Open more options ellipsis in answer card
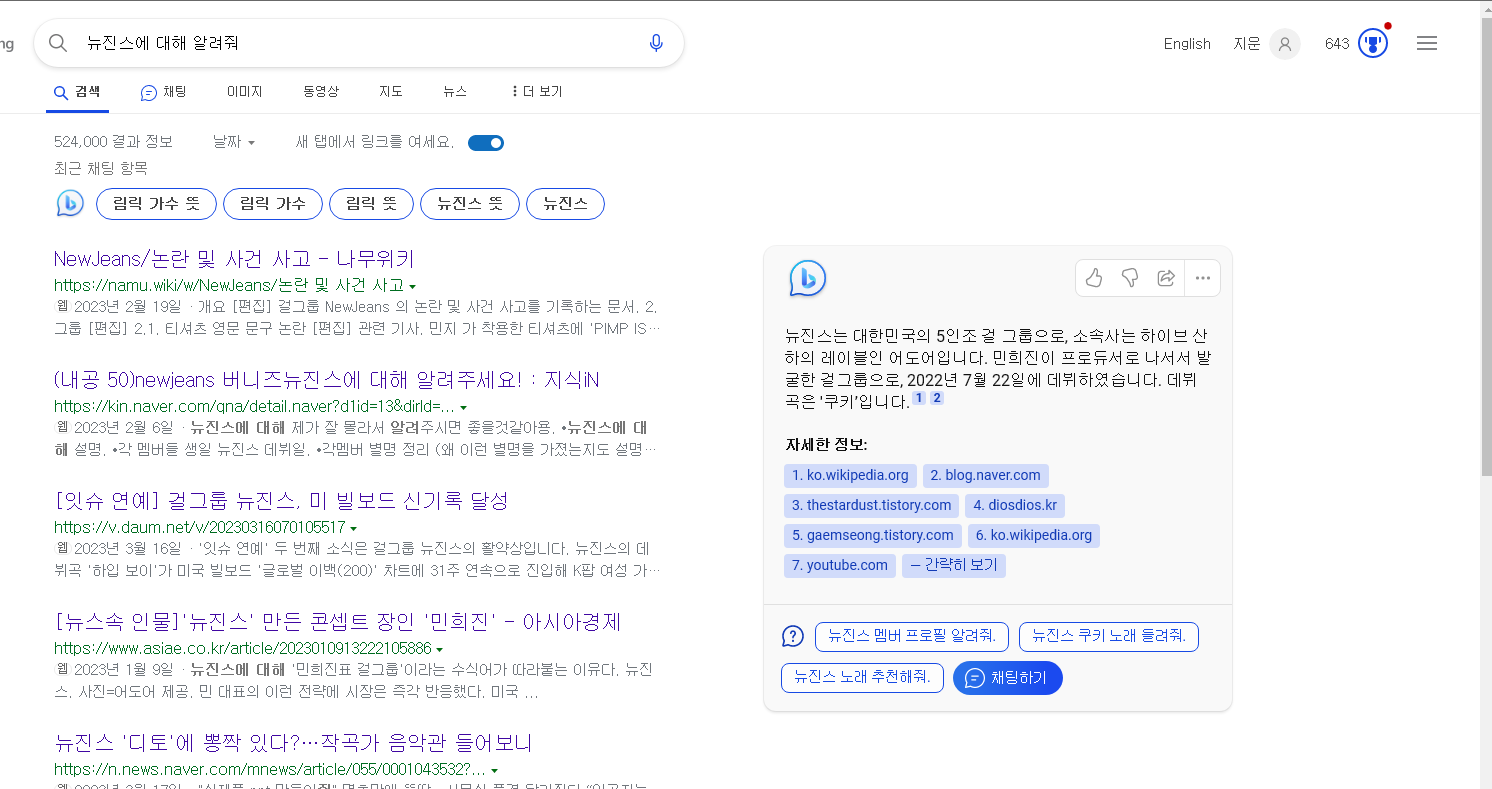 [x=1203, y=278]
